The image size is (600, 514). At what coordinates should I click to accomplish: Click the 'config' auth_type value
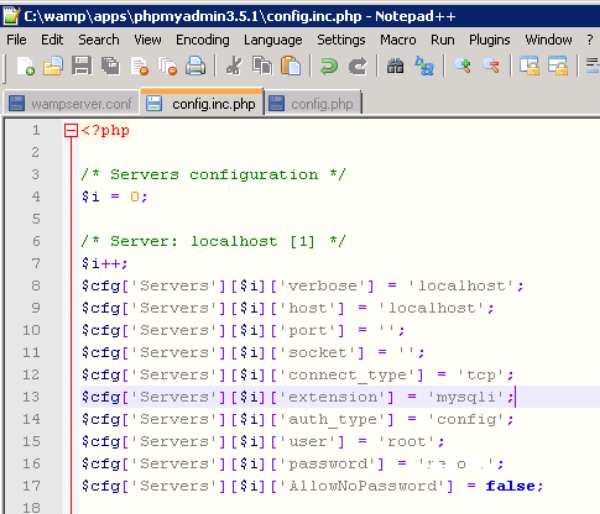[466, 419]
